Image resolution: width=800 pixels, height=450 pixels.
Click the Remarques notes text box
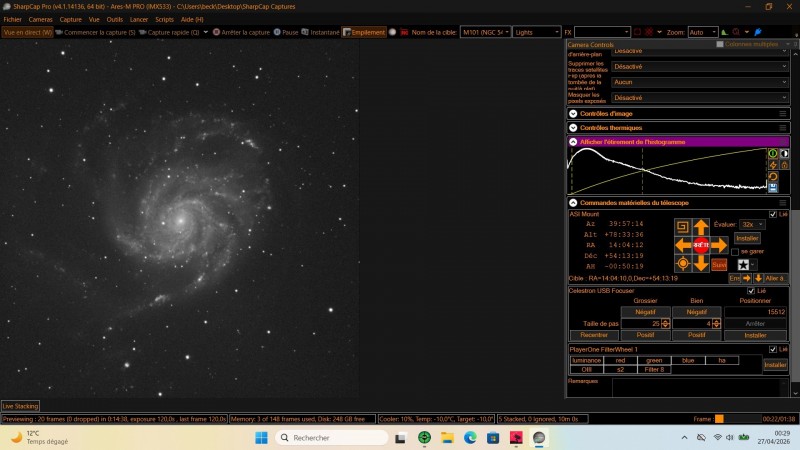[x=700, y=387]
